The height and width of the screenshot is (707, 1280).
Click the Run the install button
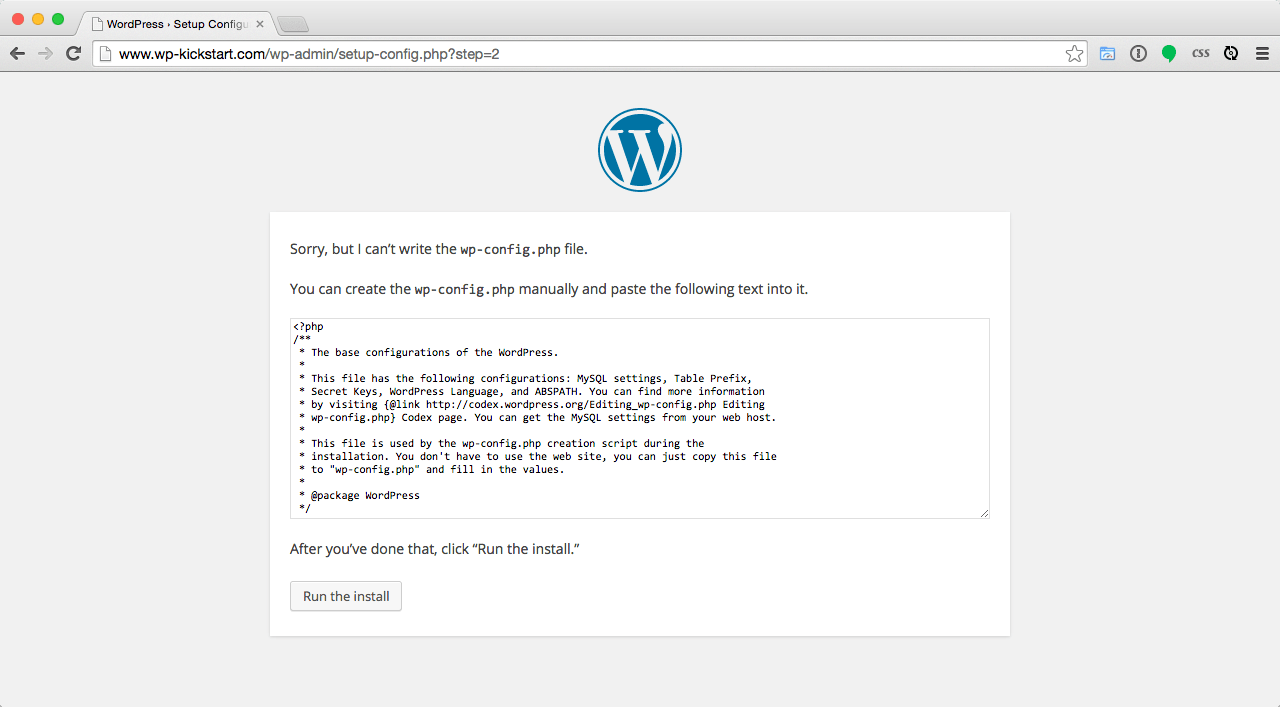tap(346, 596)
